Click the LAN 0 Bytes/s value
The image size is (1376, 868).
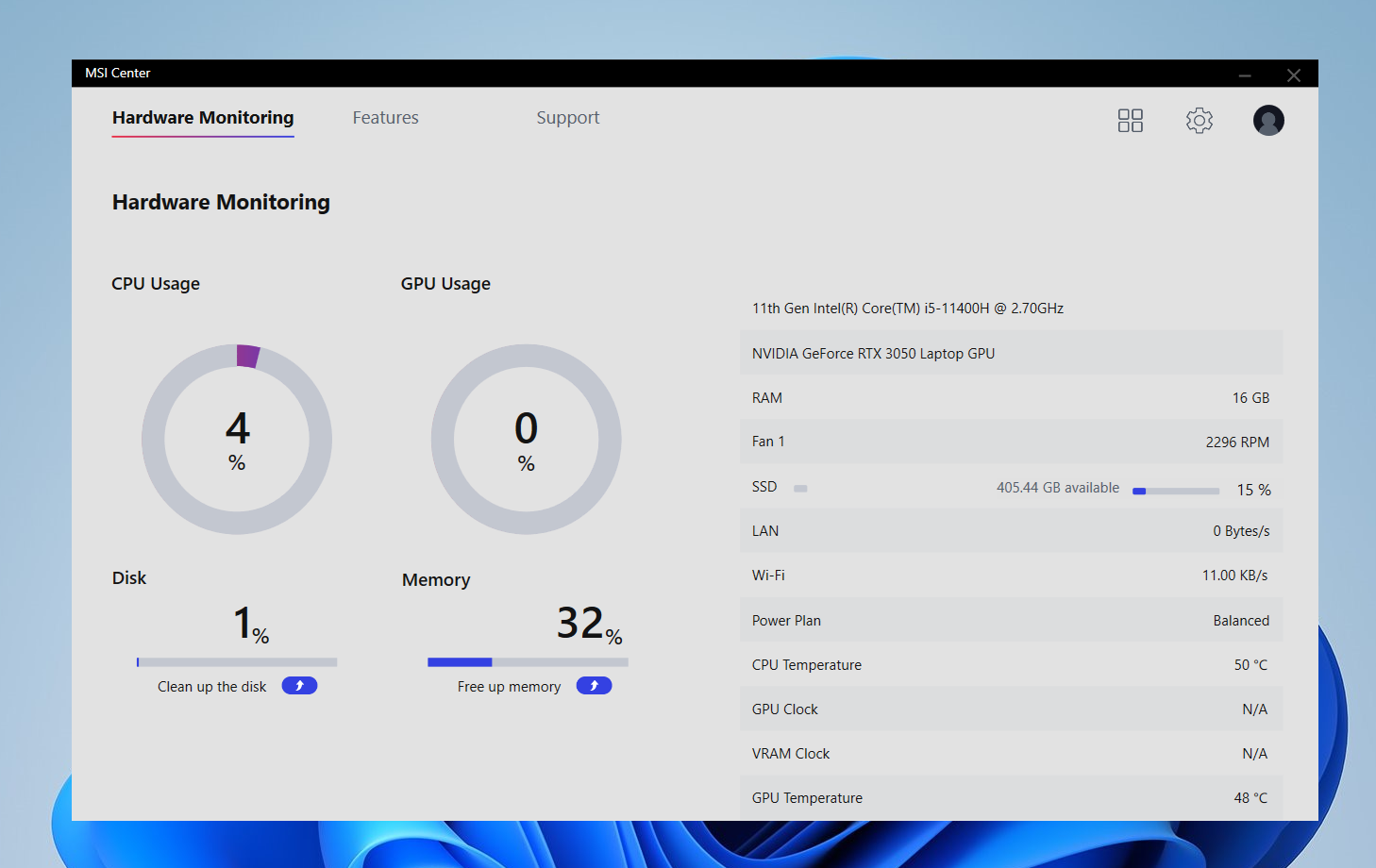click(1241, 531)
